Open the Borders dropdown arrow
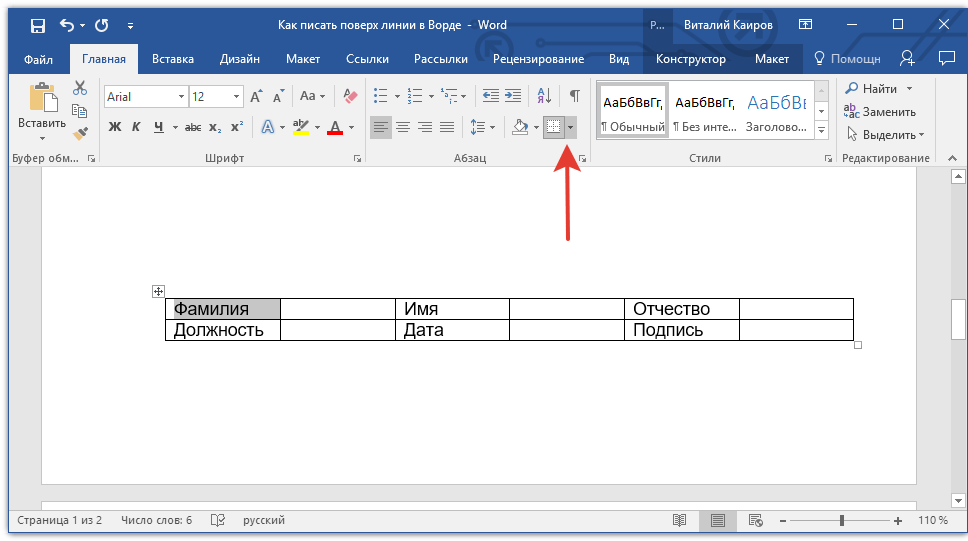Screen dimensions: 968x541 (570, 127)
